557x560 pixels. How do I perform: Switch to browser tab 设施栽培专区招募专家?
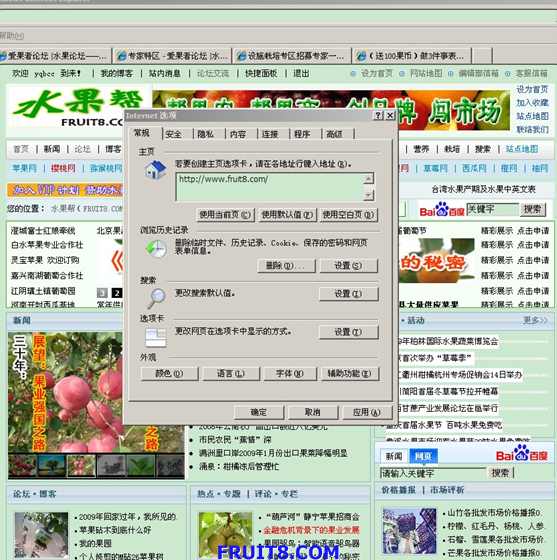[x=291, y=56]
